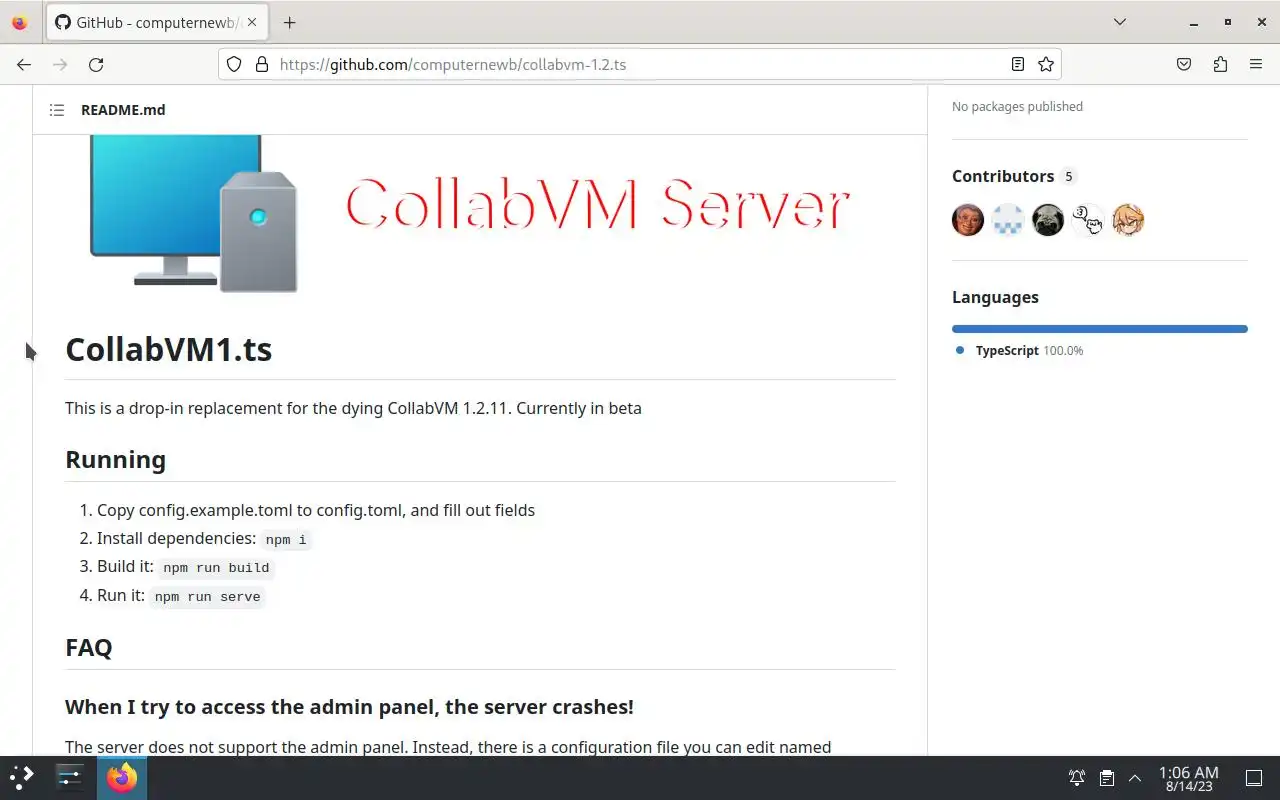Image resolution: width=1280 pixels, height=800 pixels.
Task: Expand the hidden system tray icons arrow
Action: pyautogui.click(x=1135, y=778)
